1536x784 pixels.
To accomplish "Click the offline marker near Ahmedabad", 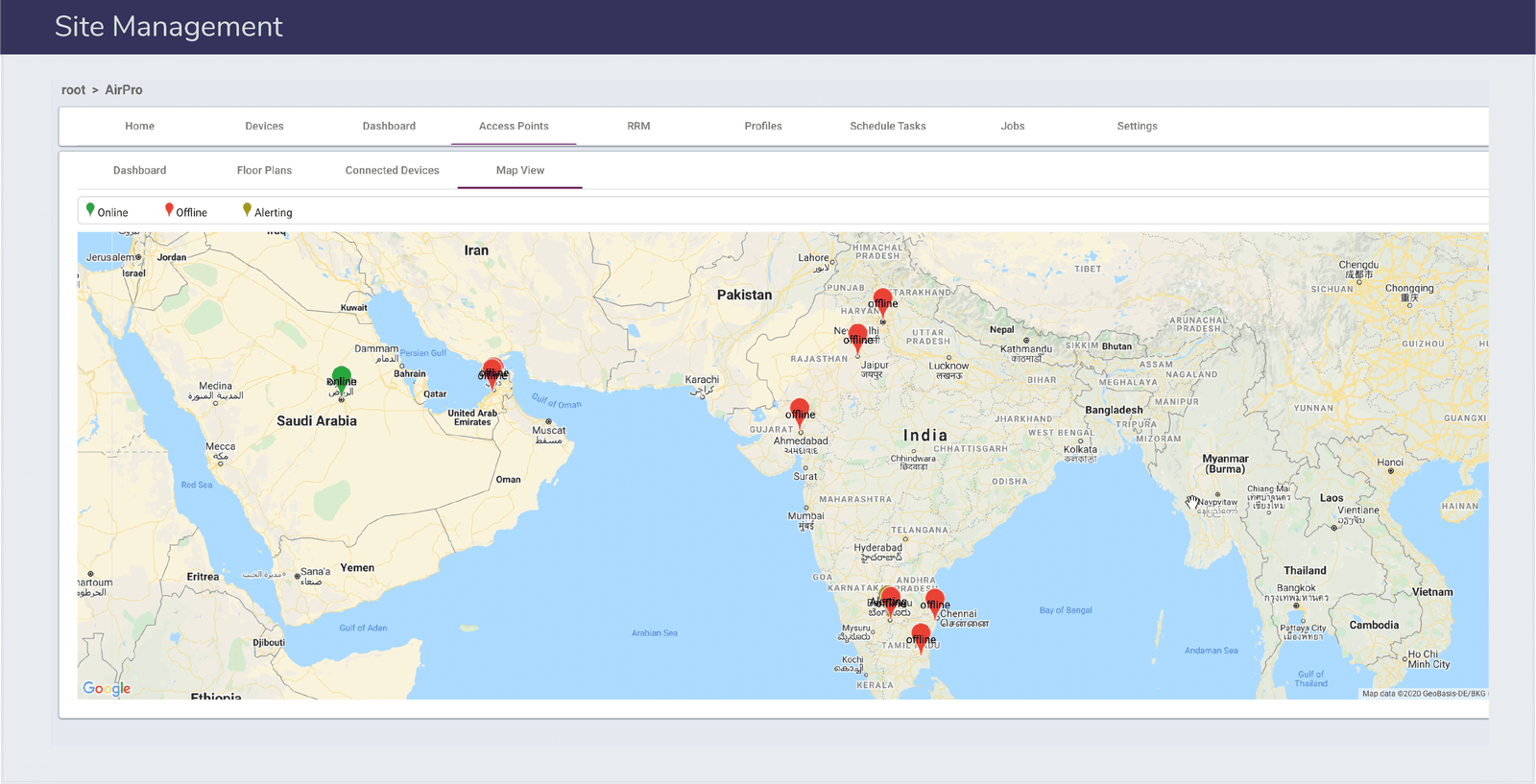I will click(800, 411).
